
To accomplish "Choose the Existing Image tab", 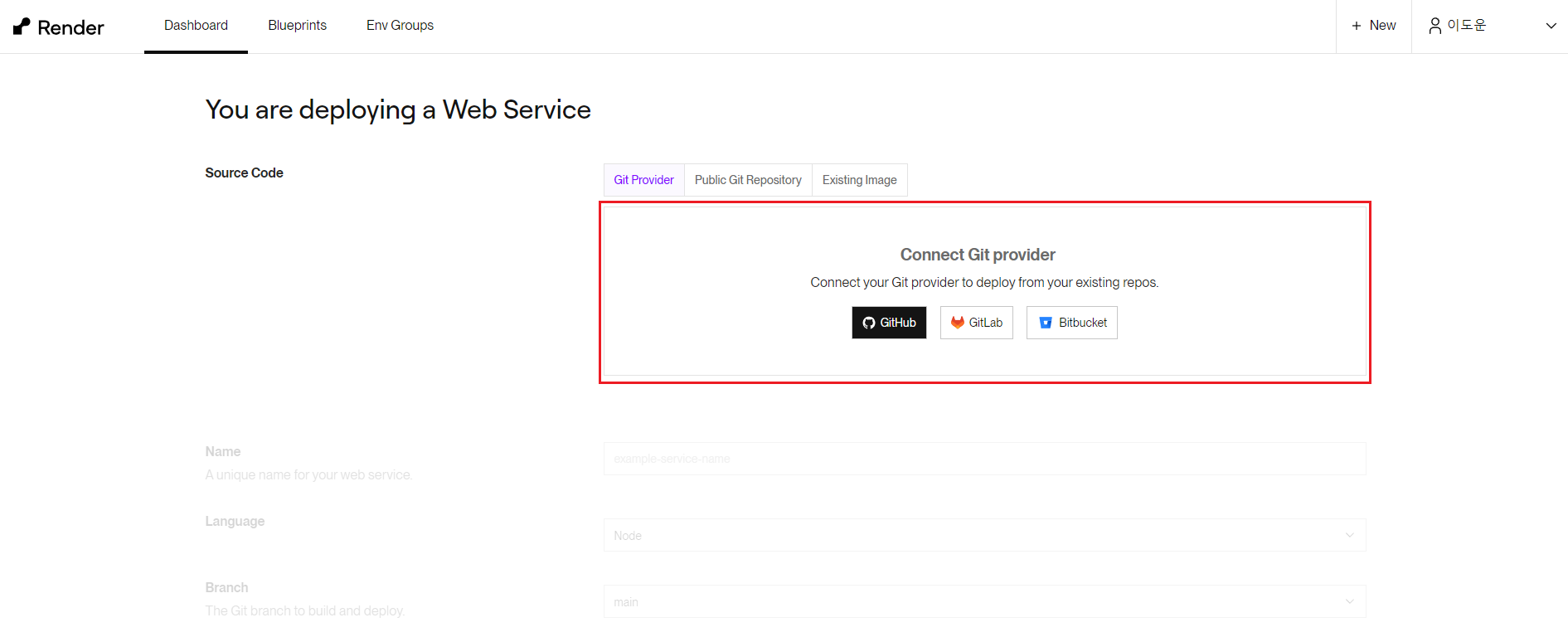I will (x=860, y=180).
